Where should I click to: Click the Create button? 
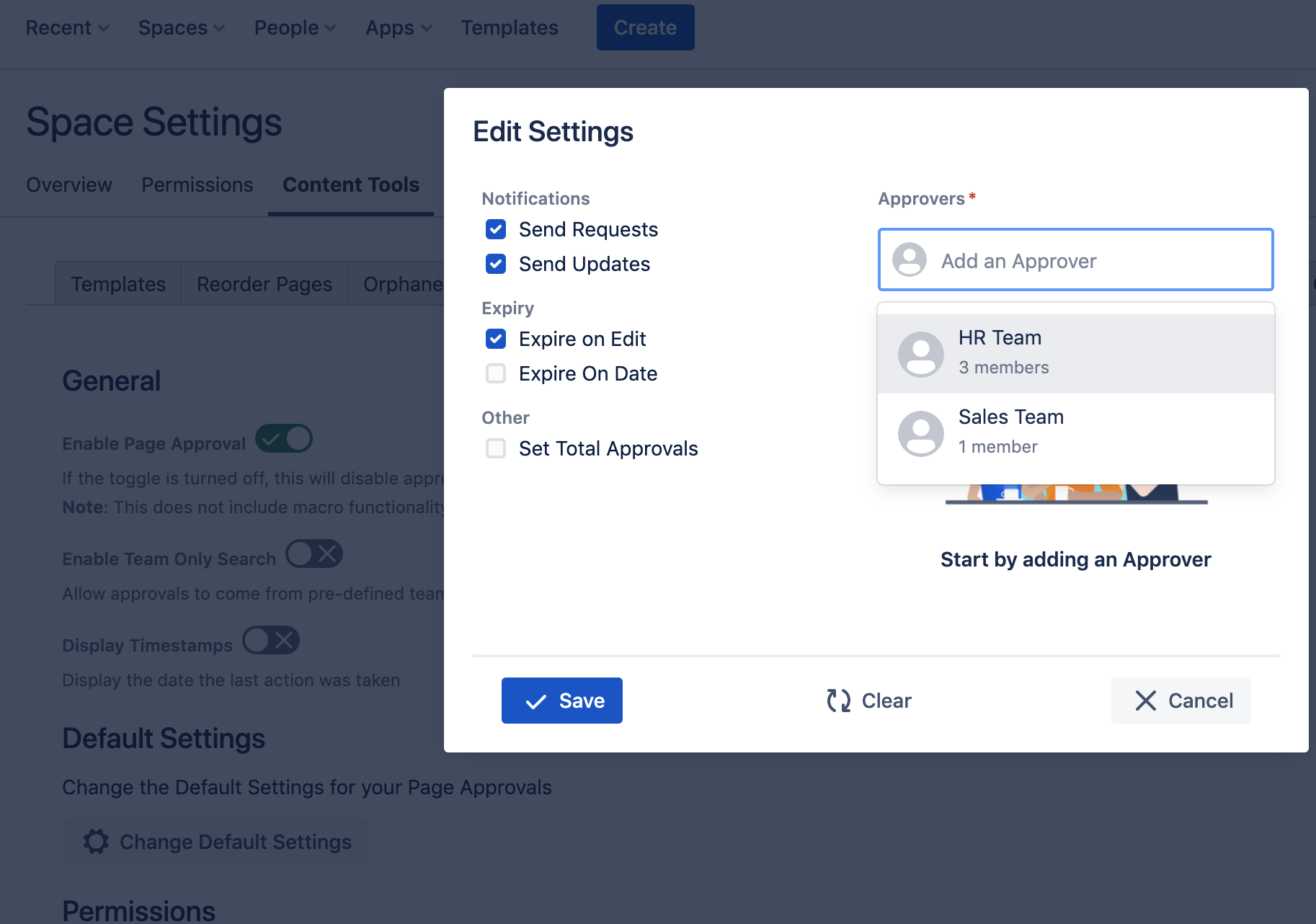point(645,27)
